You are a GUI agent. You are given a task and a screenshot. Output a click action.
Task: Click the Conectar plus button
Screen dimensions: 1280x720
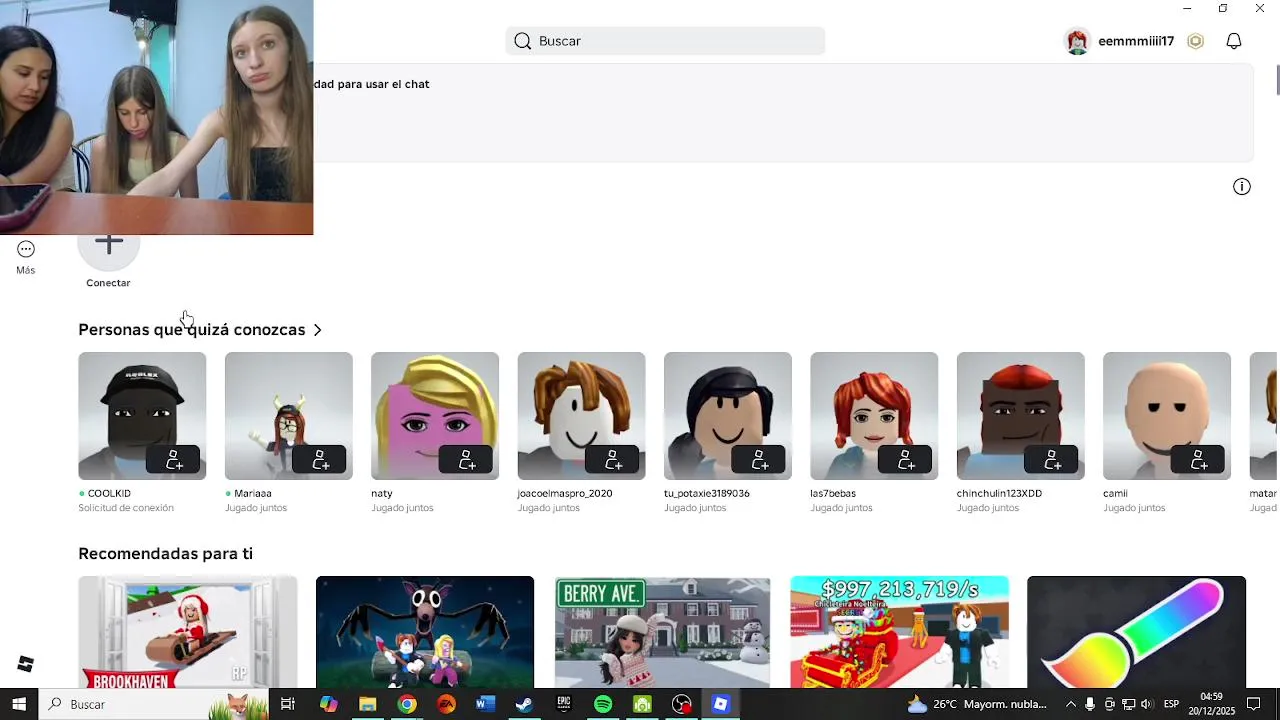pos(108,248)
